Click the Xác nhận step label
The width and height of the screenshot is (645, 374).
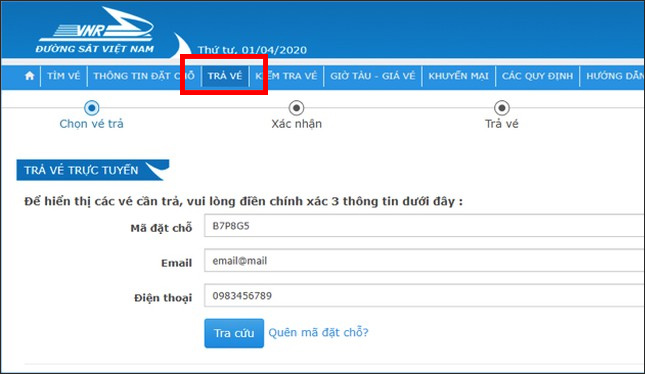[296, 124]
